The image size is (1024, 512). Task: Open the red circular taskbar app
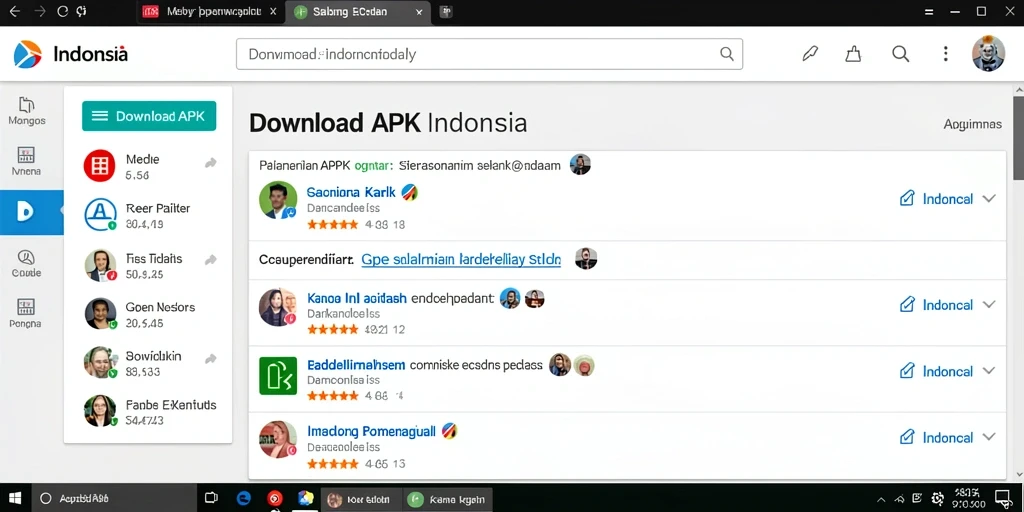pos(275,498)
